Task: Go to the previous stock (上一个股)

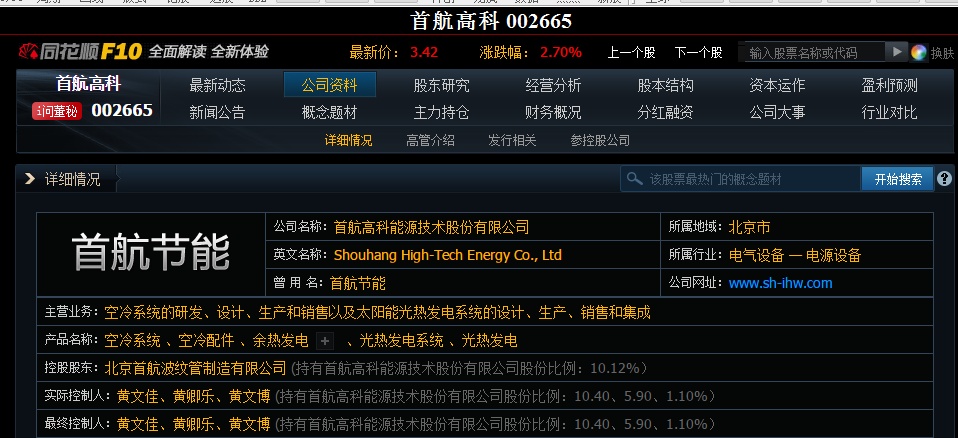Action: point(631,52)
